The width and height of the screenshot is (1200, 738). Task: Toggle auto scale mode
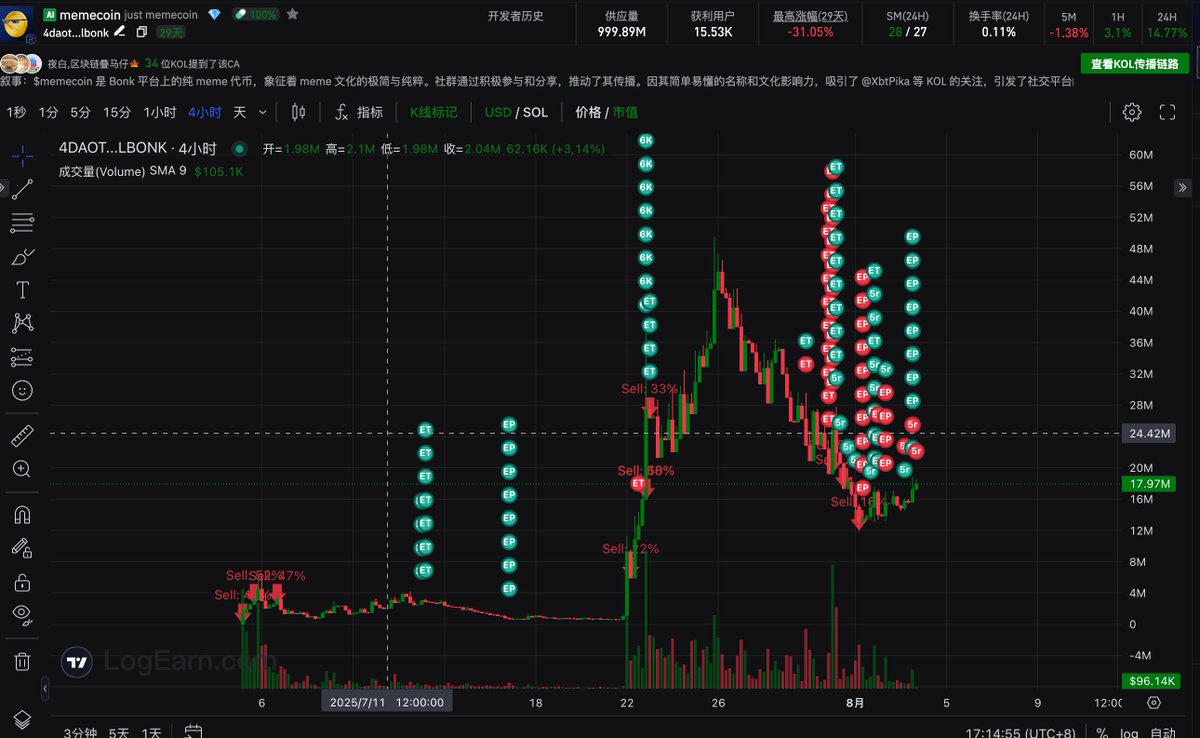coord(1163,732)
